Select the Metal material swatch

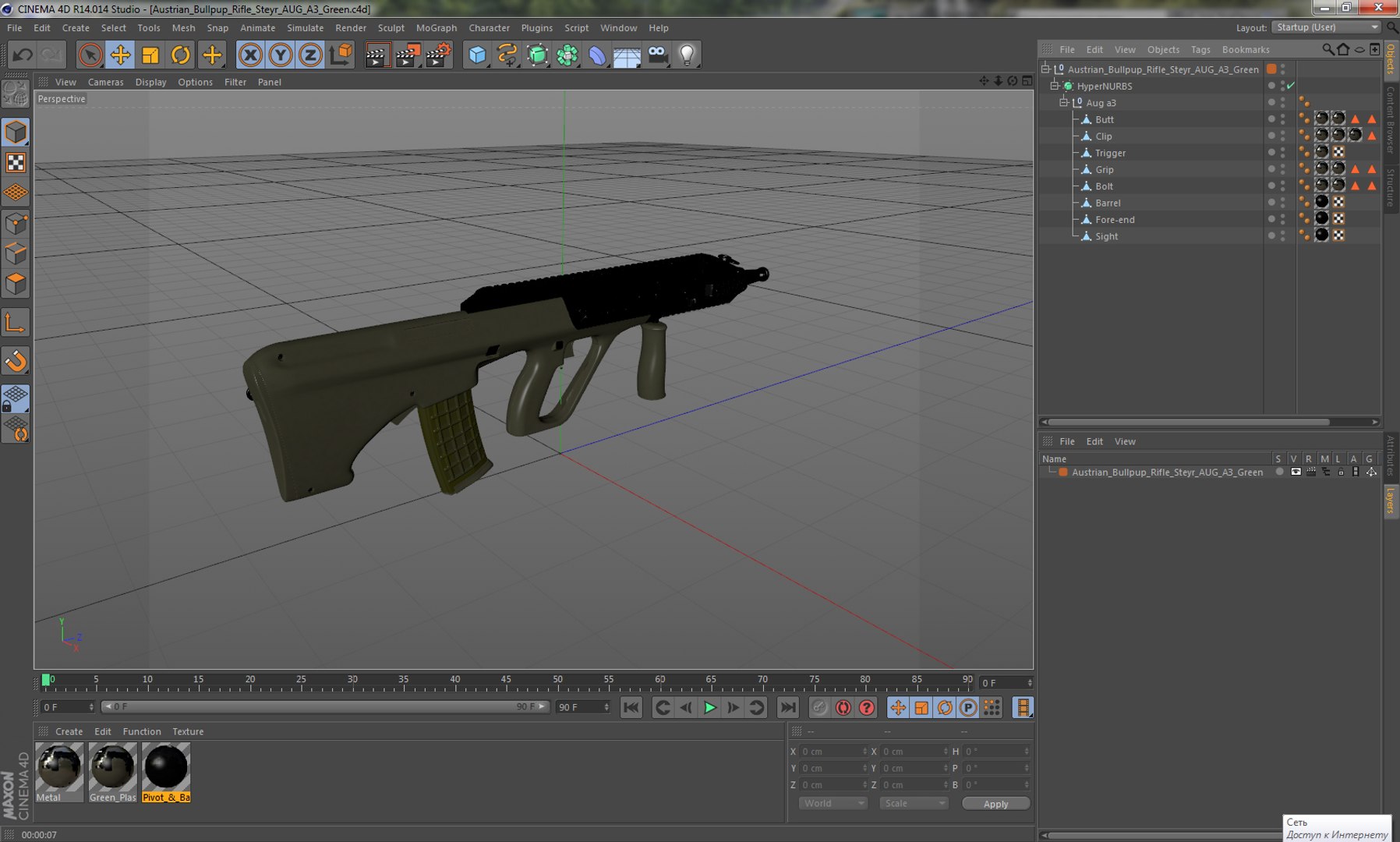[x=59, y=772]
